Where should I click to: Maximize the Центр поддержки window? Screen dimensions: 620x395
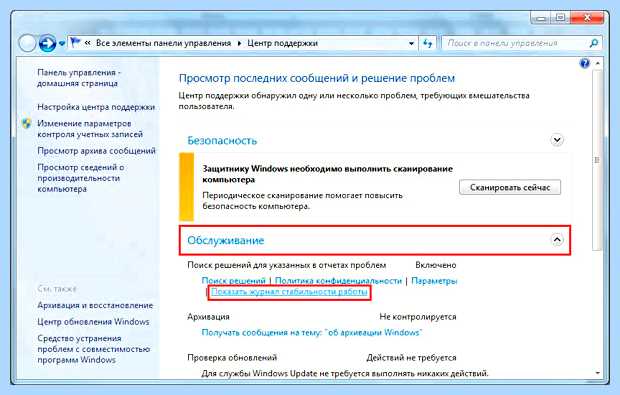click(560, 18)
